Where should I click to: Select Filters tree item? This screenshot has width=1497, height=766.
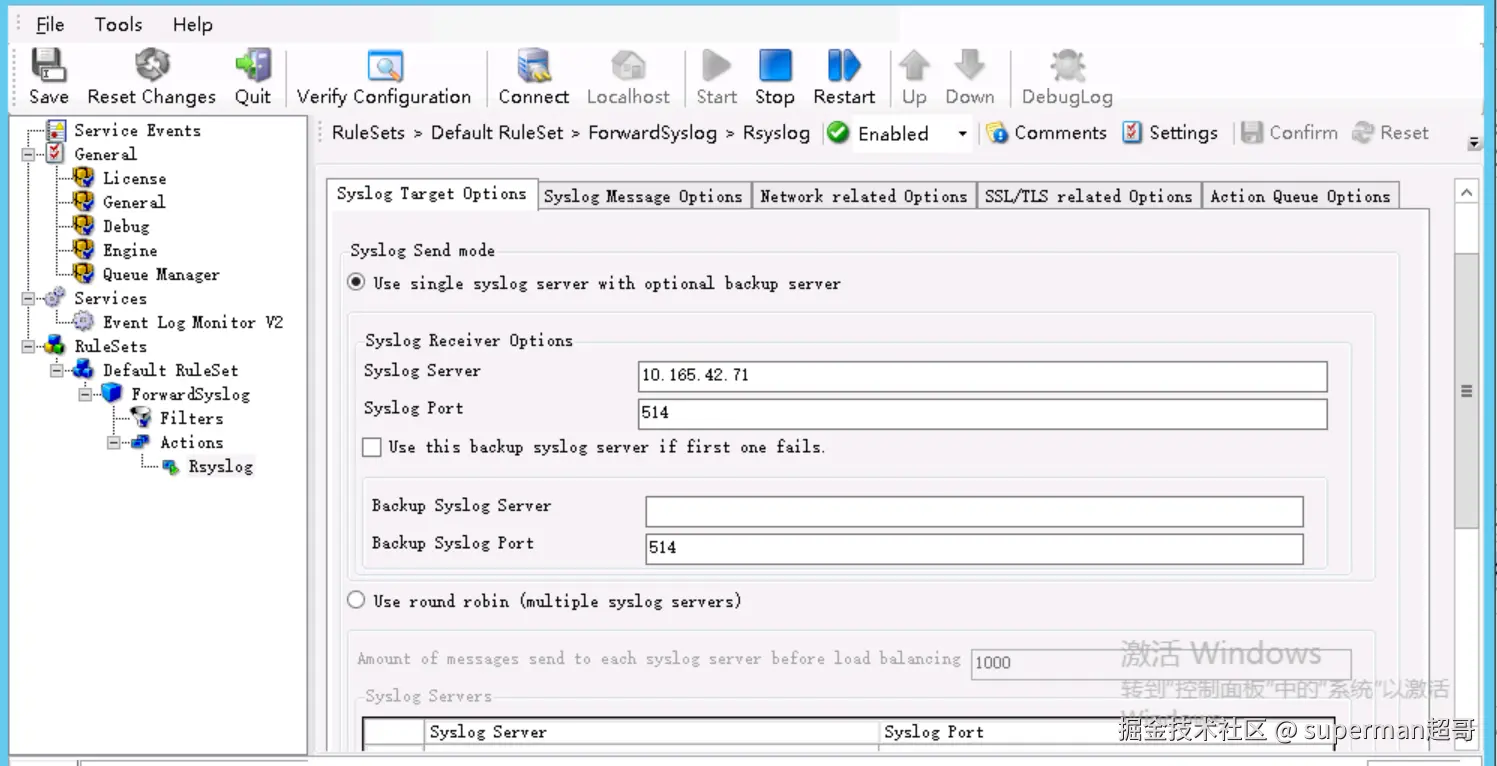(x=191, y=418)
